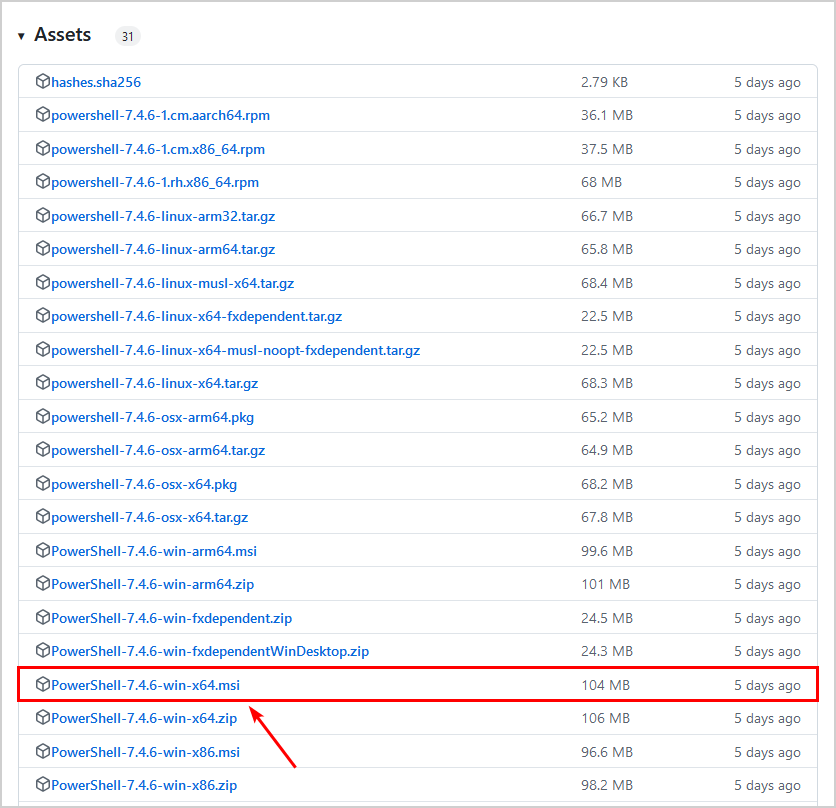Click '5 days ago' on the hashes.sha256 row
The image size is (836, 808).
point(767,83)
